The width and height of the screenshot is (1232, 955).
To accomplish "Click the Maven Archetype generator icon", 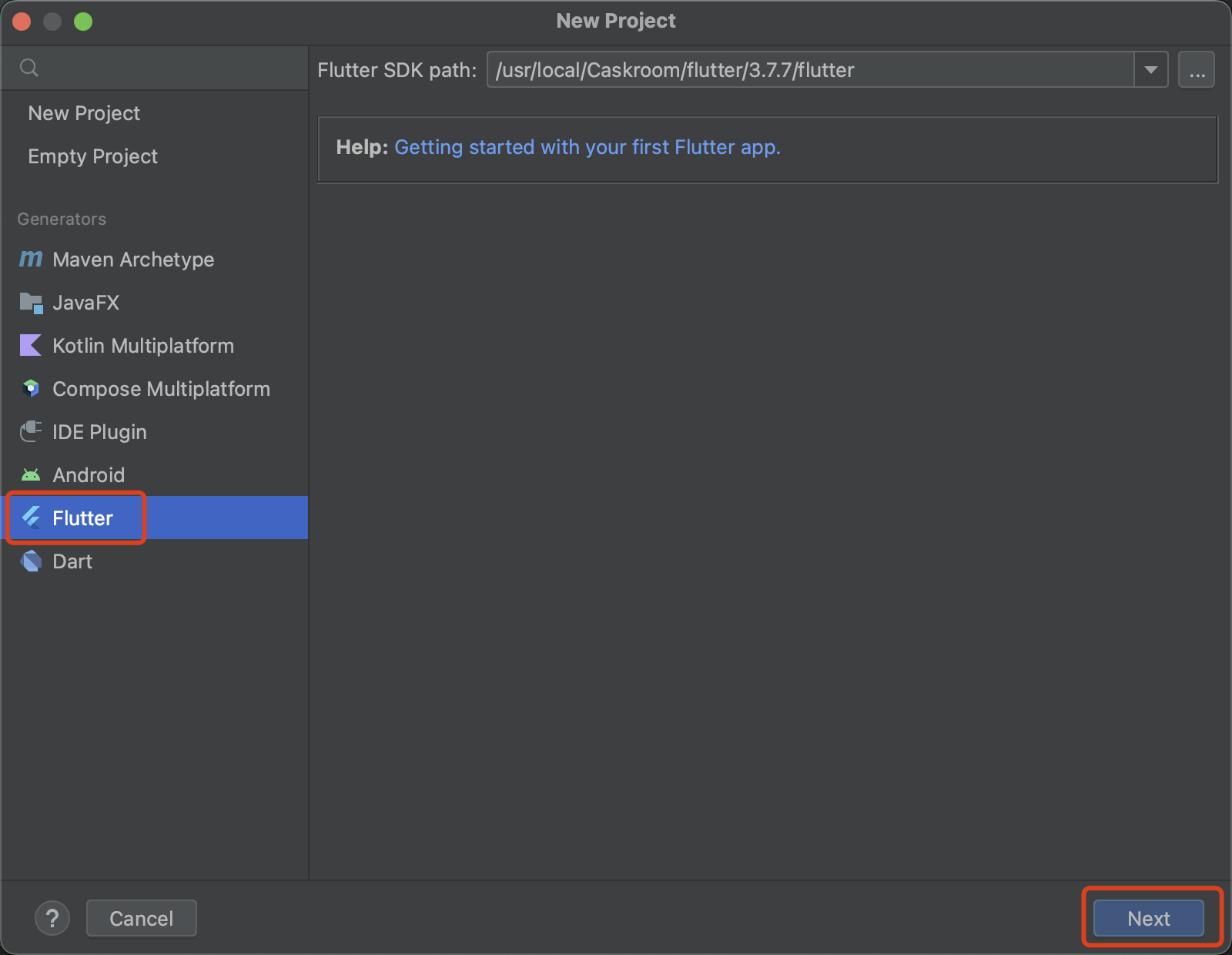I will [x=31, y=260].
